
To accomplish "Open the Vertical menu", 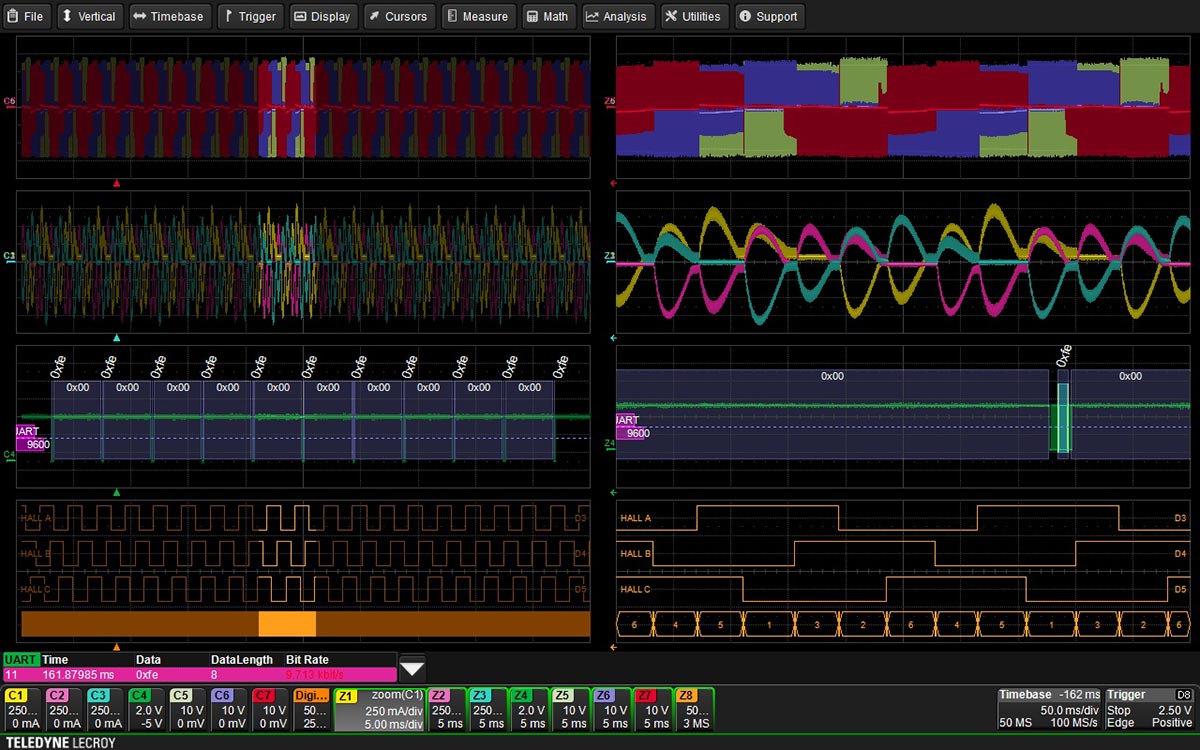I will point(89,16).
